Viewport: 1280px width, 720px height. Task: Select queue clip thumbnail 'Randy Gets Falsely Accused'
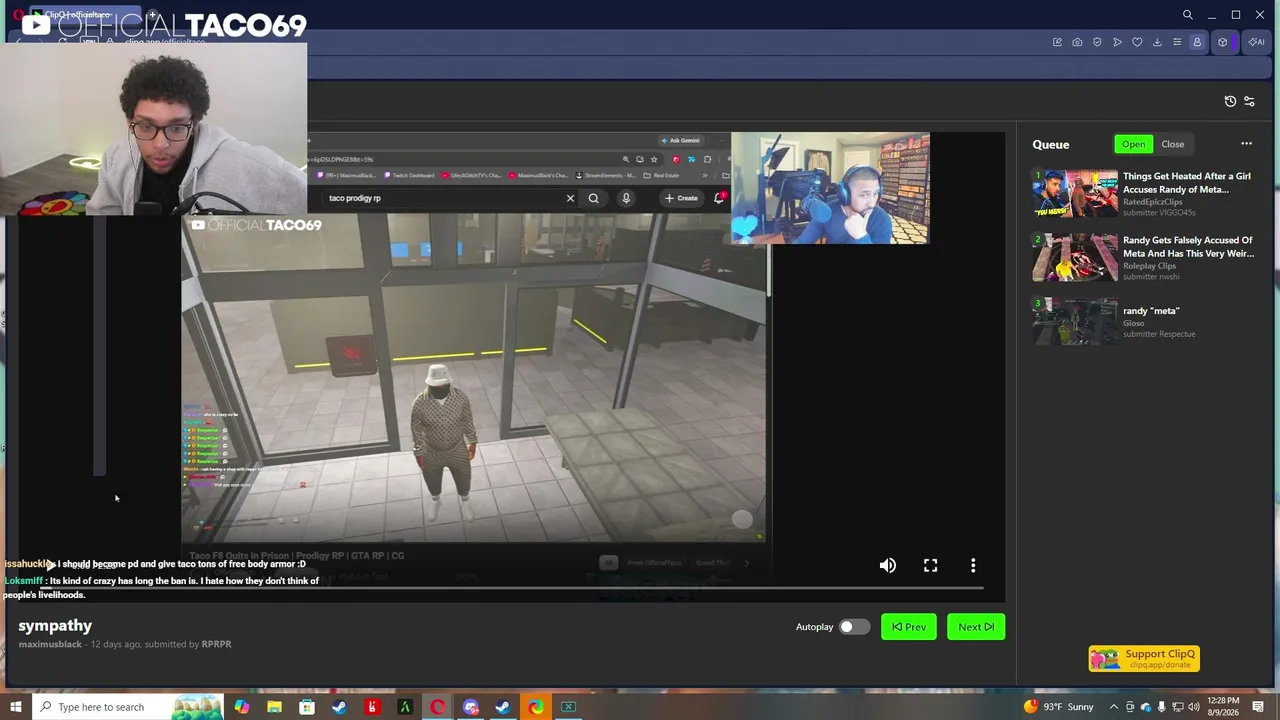[1075, 257]
